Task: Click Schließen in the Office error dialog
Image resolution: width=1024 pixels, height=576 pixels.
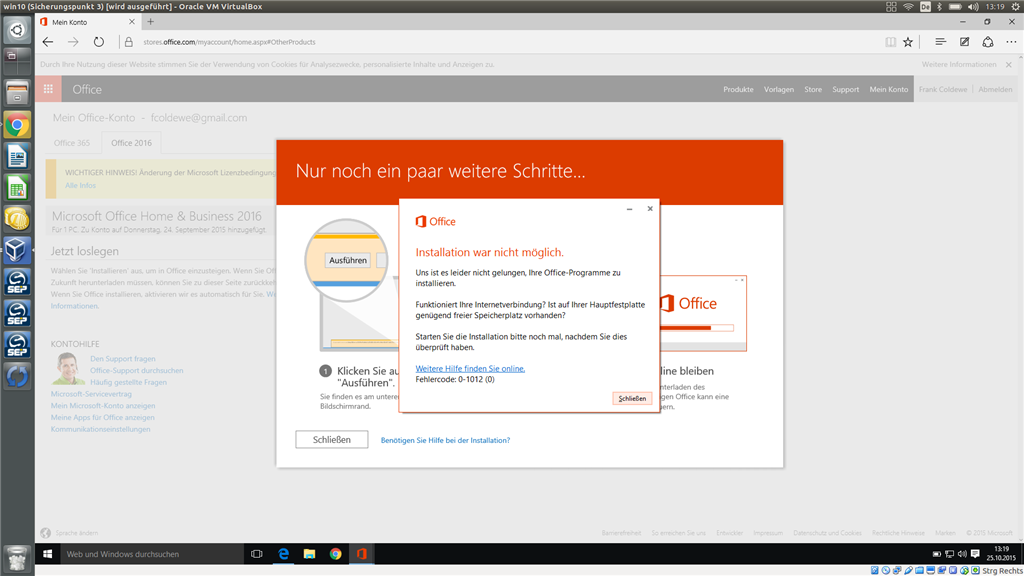Action: pyautogui.click(x=632, y=398)
